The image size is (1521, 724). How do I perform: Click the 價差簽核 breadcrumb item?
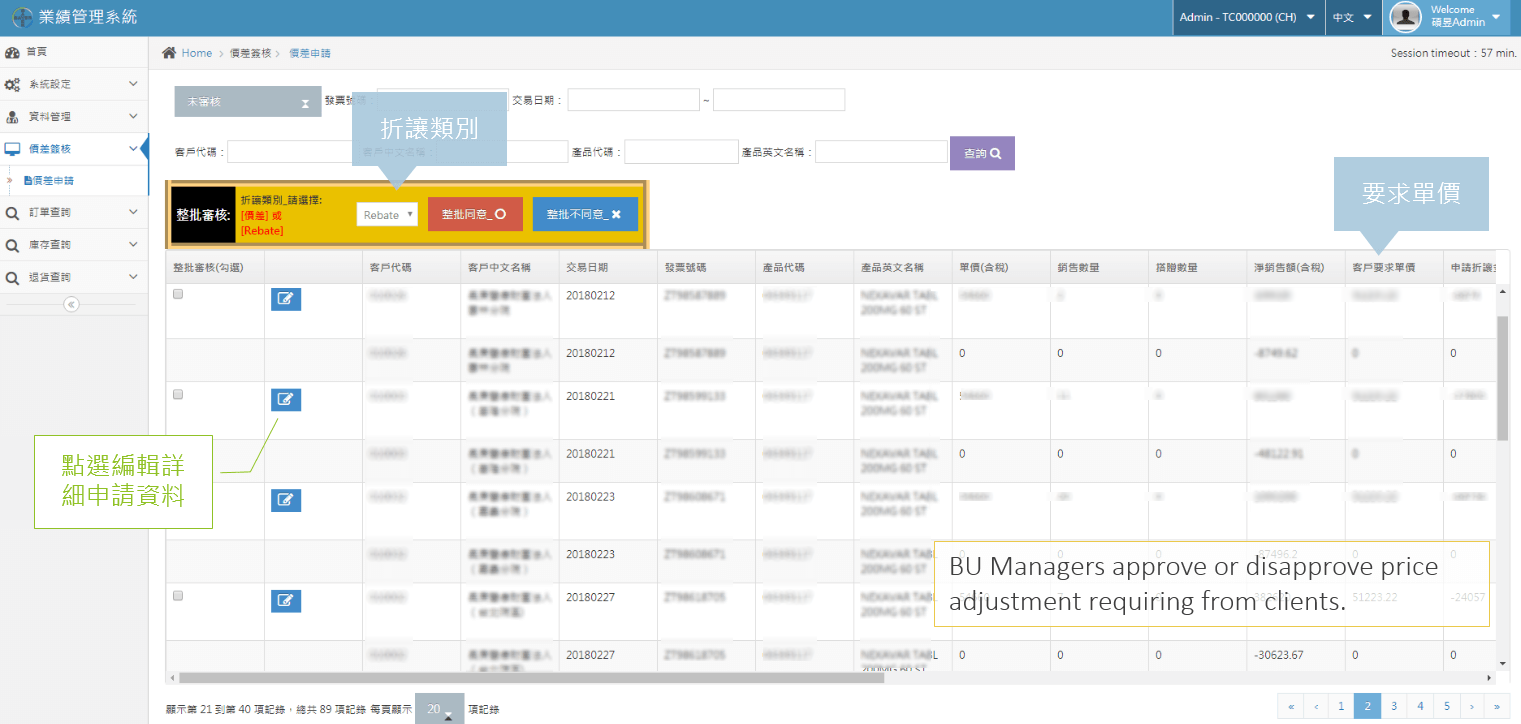[250, 53]
